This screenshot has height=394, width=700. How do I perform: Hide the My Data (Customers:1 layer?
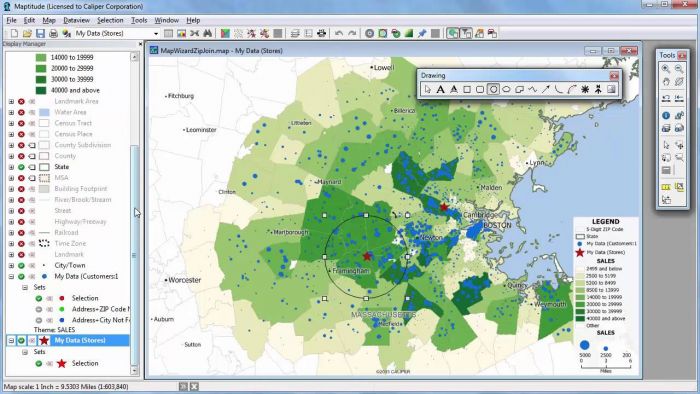(x=21, y=276)
